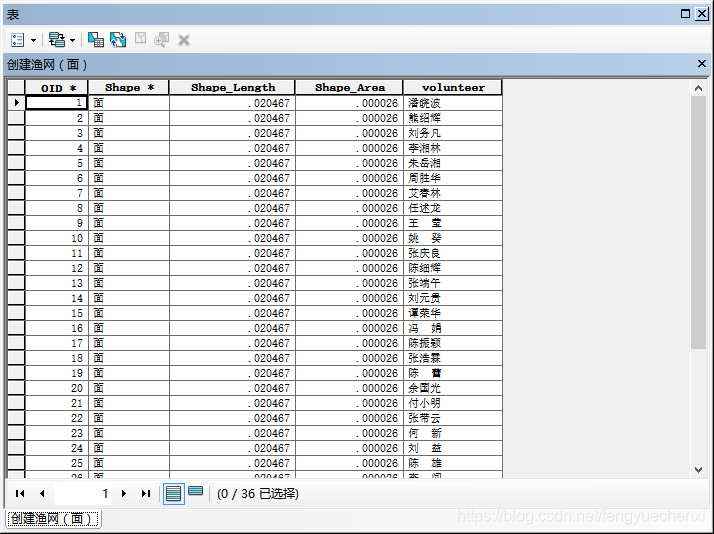Image resolution: width=714 pixels, height=534 pixels.
Task: Select the Shape_Length column header
Action: (232, 87)
